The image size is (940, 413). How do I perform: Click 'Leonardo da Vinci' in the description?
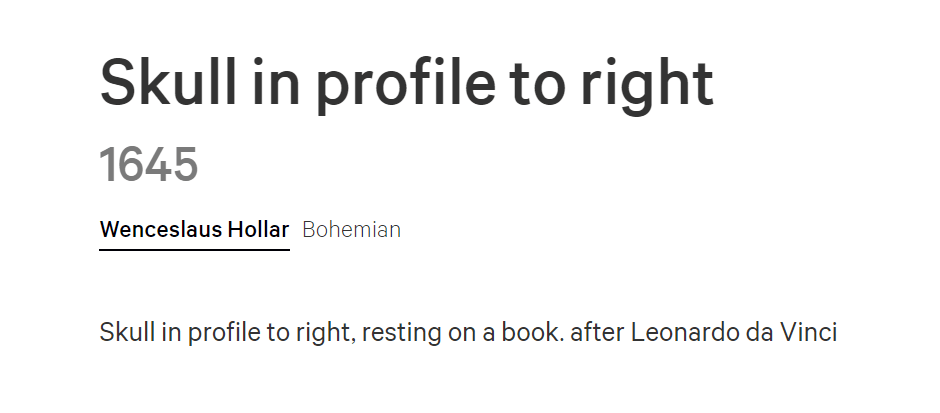tap(734, 332)
